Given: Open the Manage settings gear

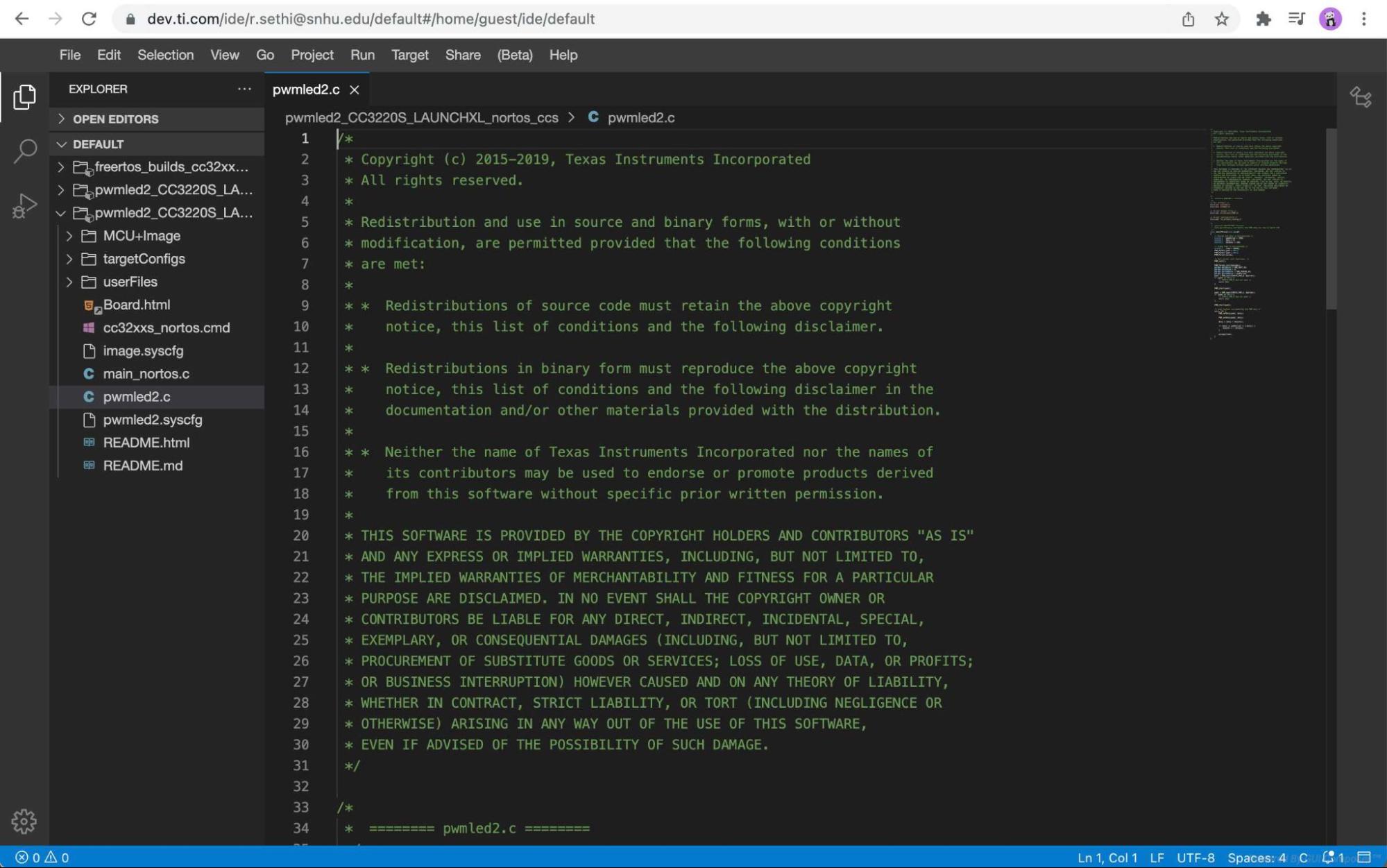Looking at the screenshot, I should [24, 822].
